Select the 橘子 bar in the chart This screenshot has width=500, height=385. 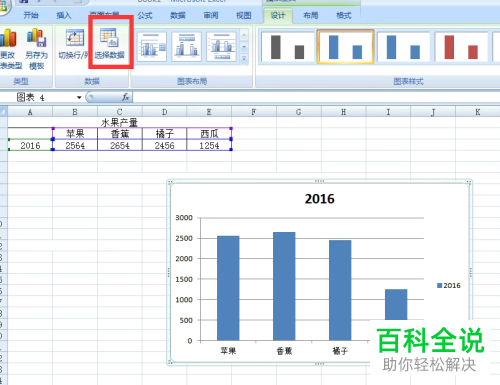click(x=340, y=290)
